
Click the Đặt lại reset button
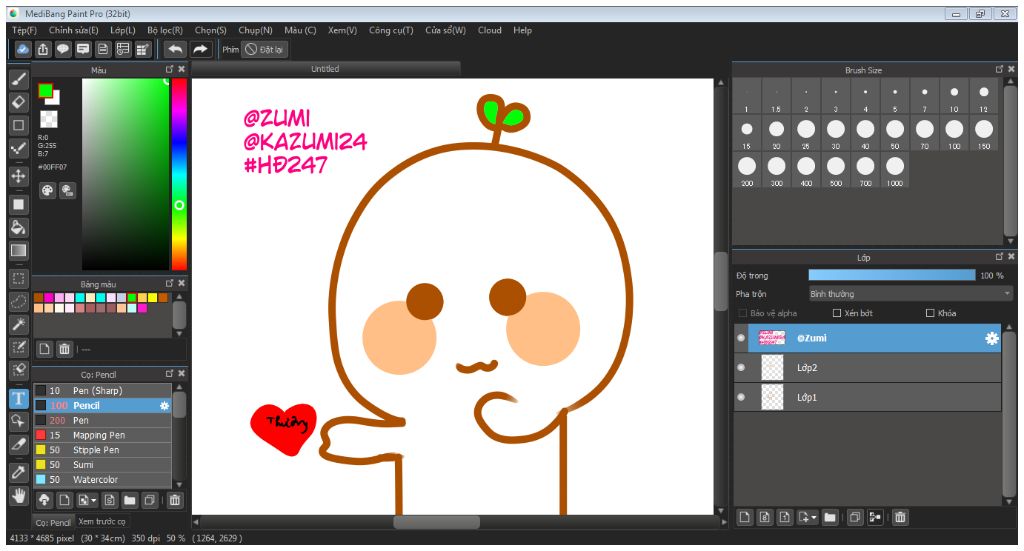[264, 50]
